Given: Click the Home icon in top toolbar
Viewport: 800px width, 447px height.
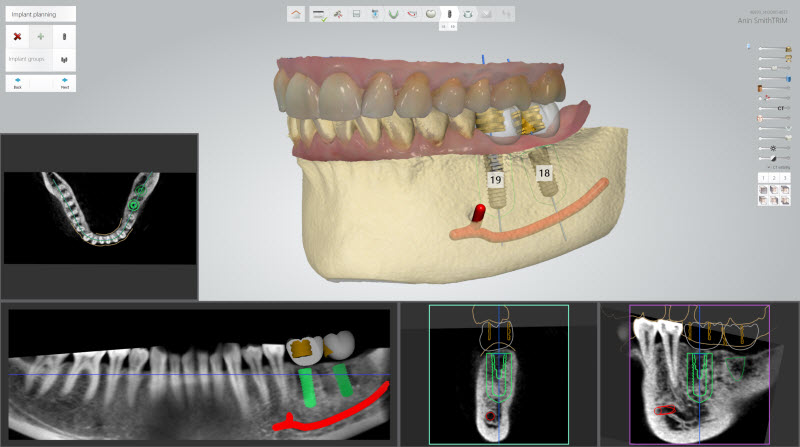Looking at the screenshot, I should pos(295,14).
